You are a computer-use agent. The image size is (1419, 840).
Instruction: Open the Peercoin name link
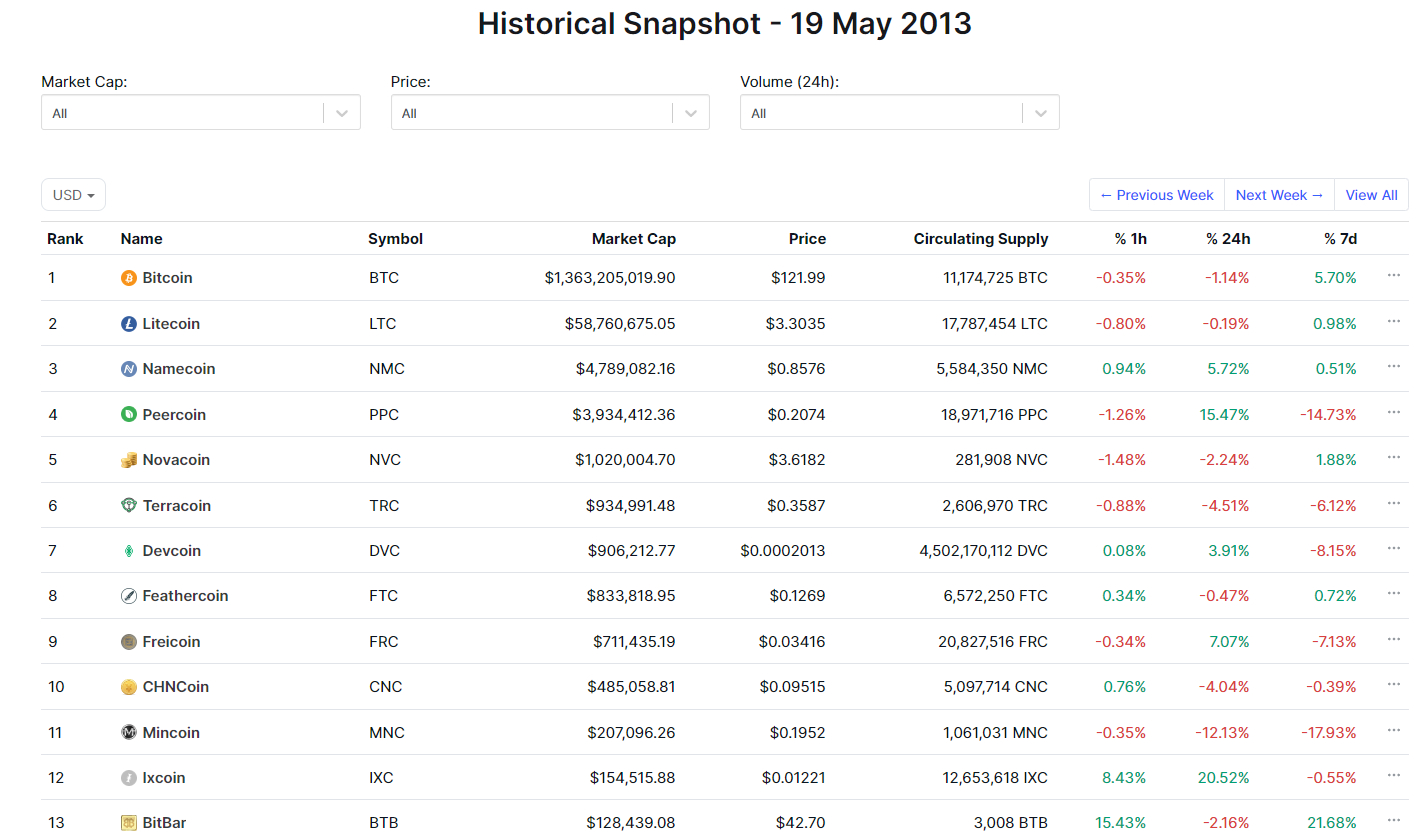click(174, 415)
